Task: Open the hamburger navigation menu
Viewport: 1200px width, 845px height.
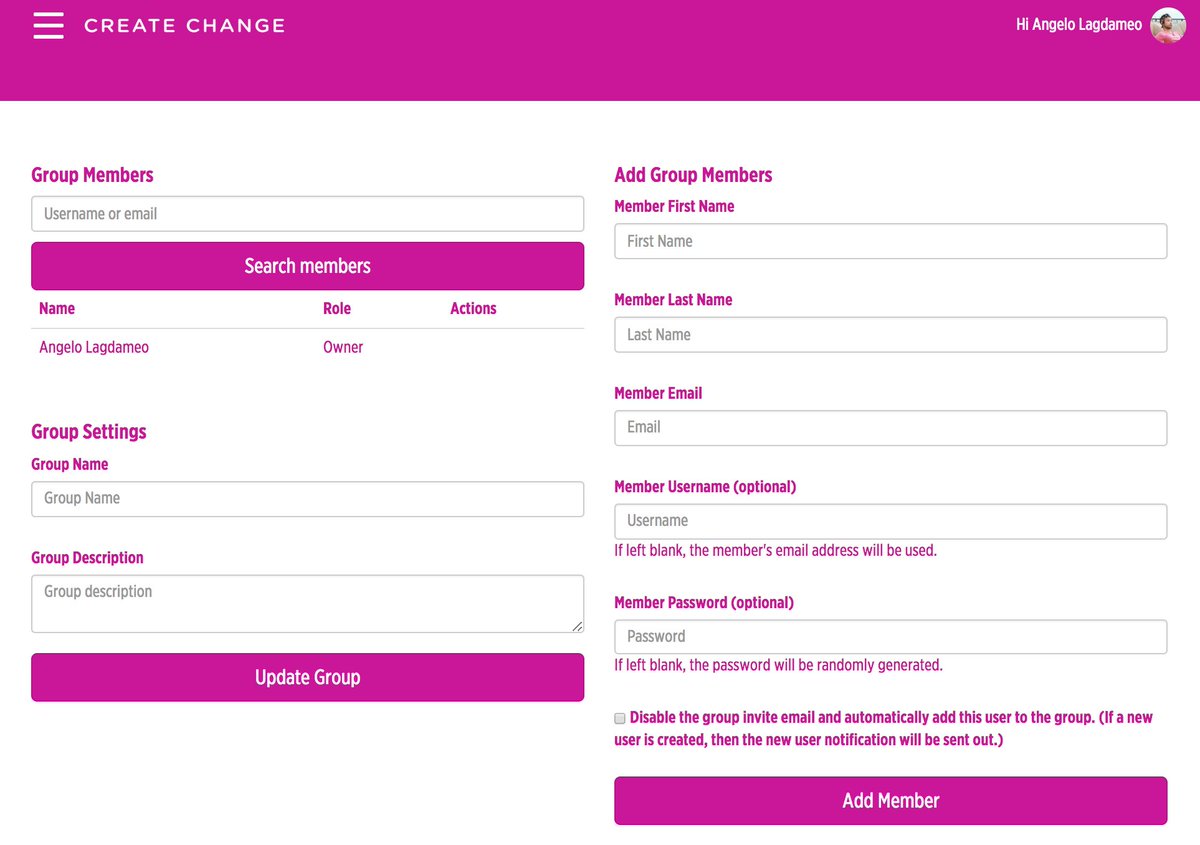Action: point(48,26)
